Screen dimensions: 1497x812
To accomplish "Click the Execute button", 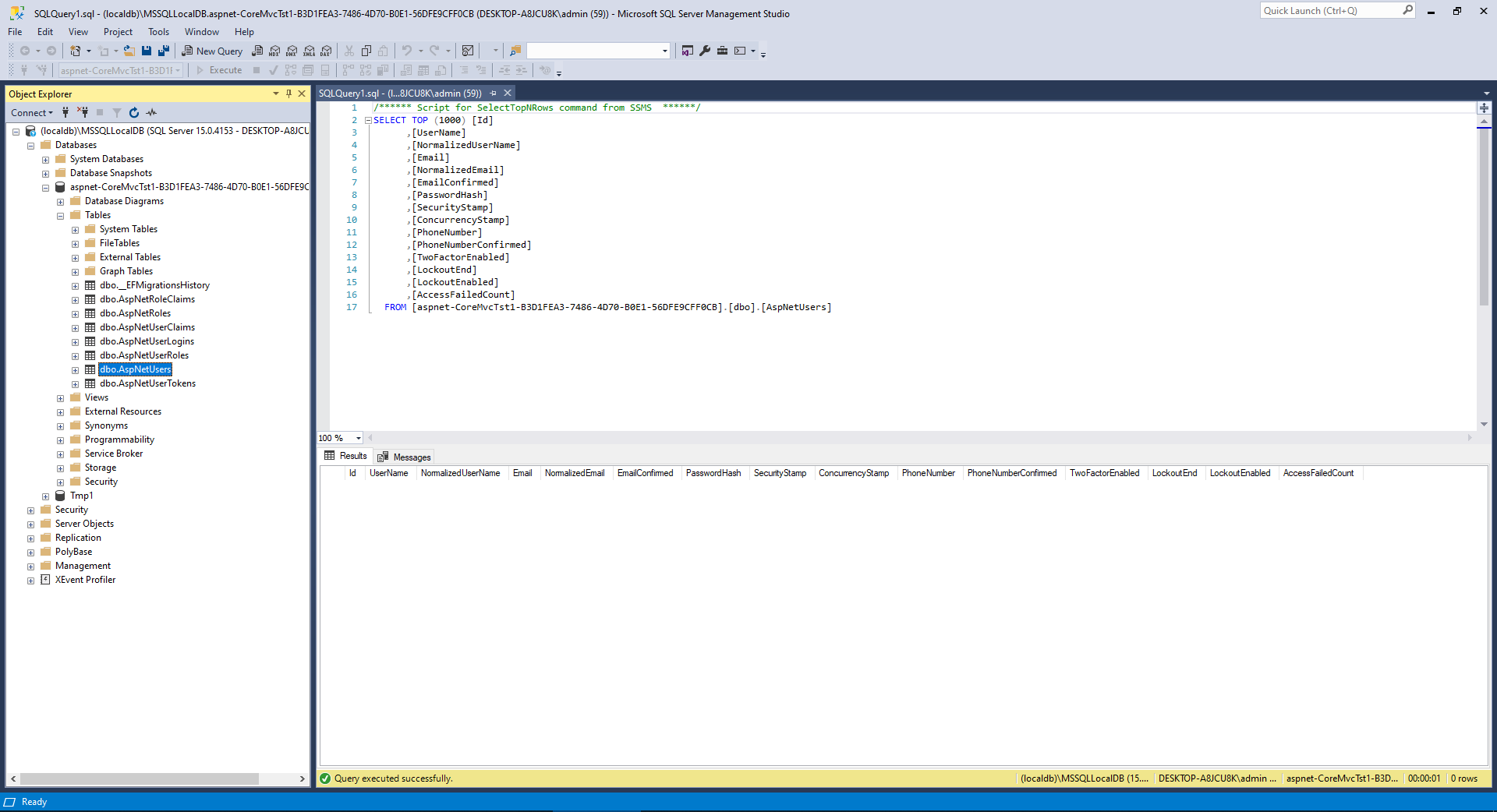I will 218,70.
